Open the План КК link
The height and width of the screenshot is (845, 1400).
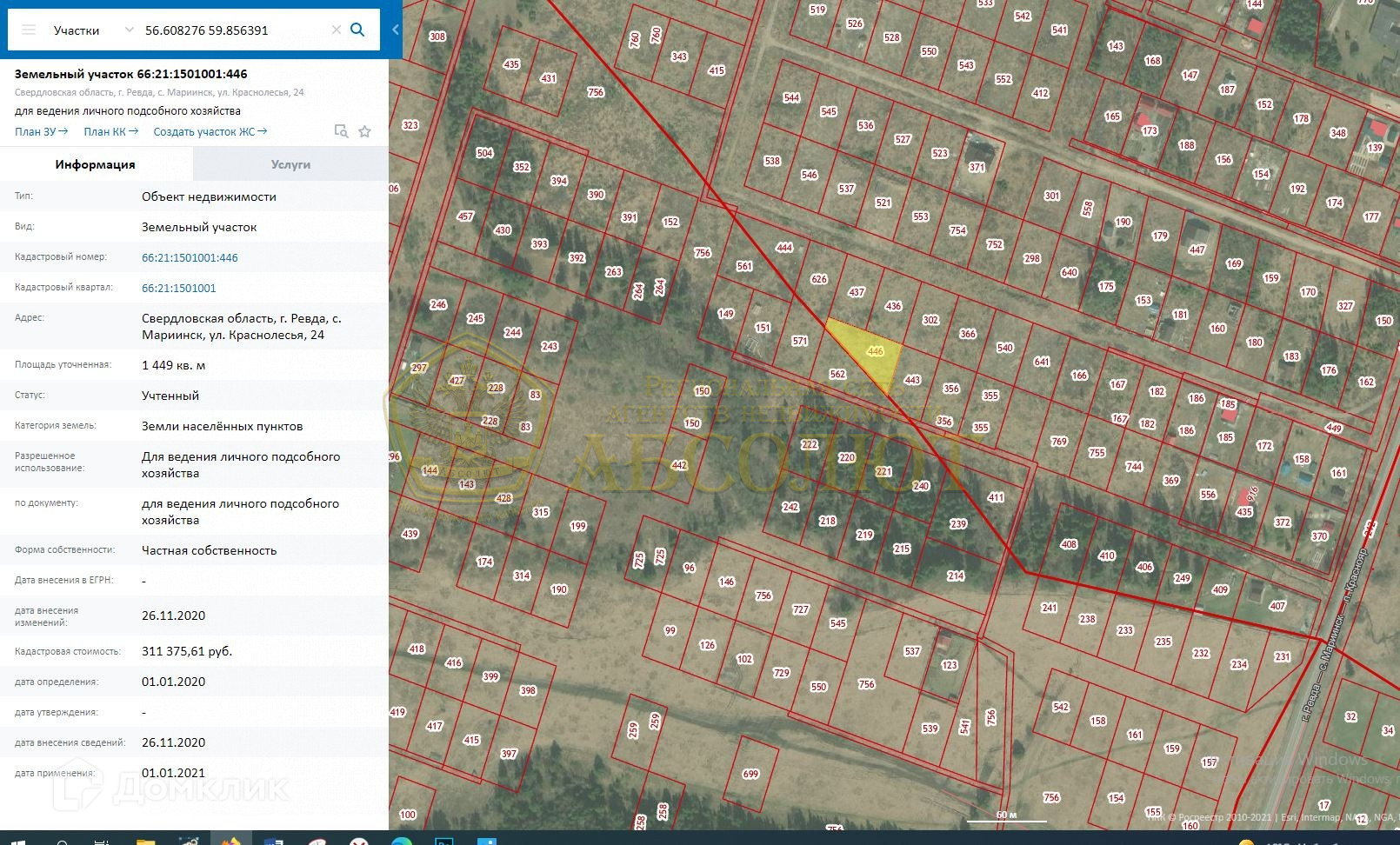click(110, 131)
